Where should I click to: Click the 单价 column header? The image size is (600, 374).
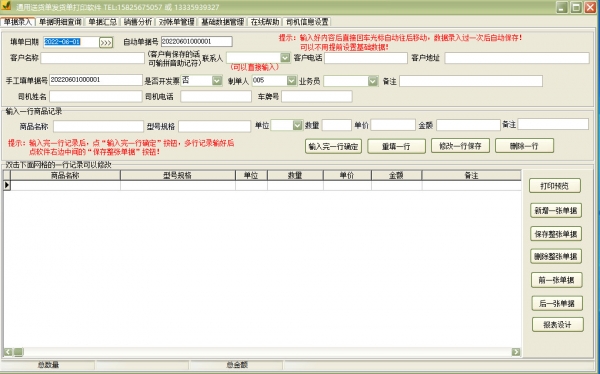click(347, 175)
